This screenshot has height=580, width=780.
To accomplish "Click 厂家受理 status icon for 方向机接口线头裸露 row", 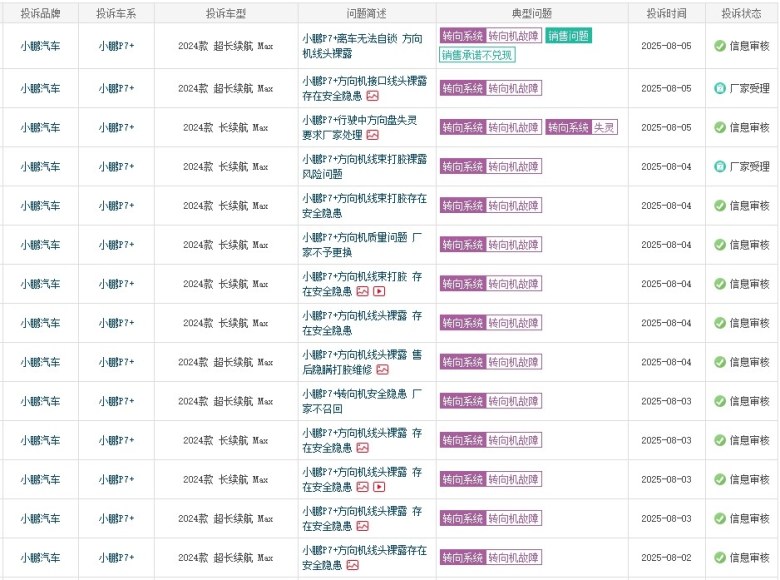I will click(720, 88).
